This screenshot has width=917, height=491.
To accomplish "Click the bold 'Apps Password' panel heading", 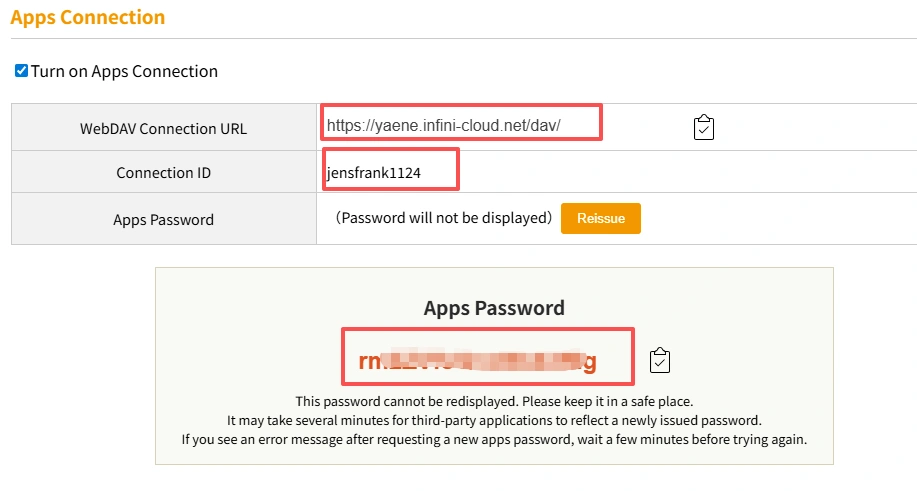I will [494, 308].
